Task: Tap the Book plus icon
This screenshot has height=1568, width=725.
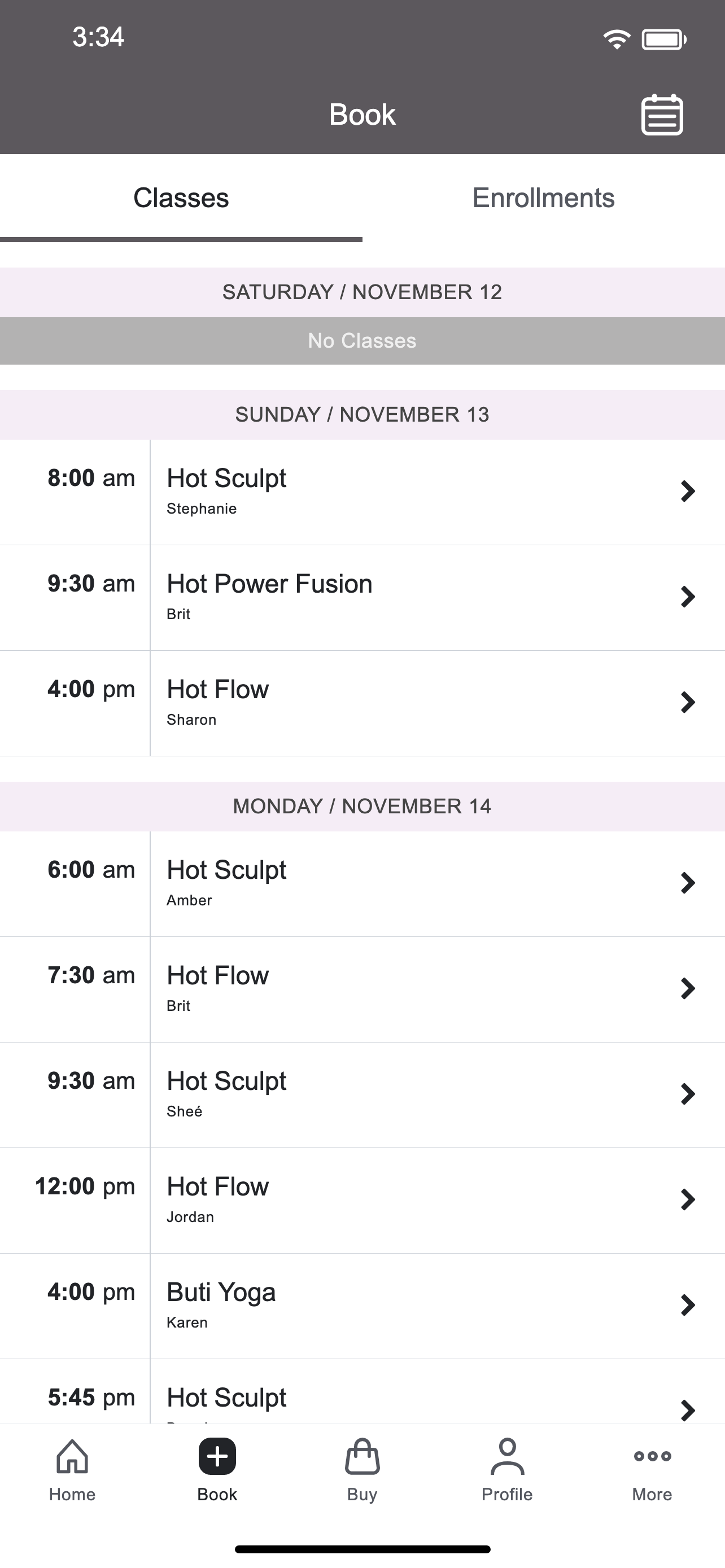Action: (x=217, y=1457)
